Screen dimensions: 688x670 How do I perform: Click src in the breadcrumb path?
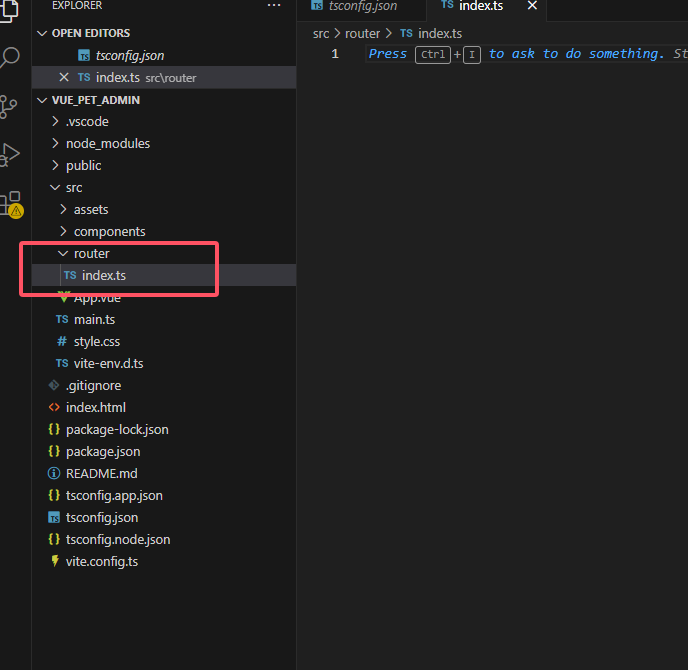(x=321, y=34)
